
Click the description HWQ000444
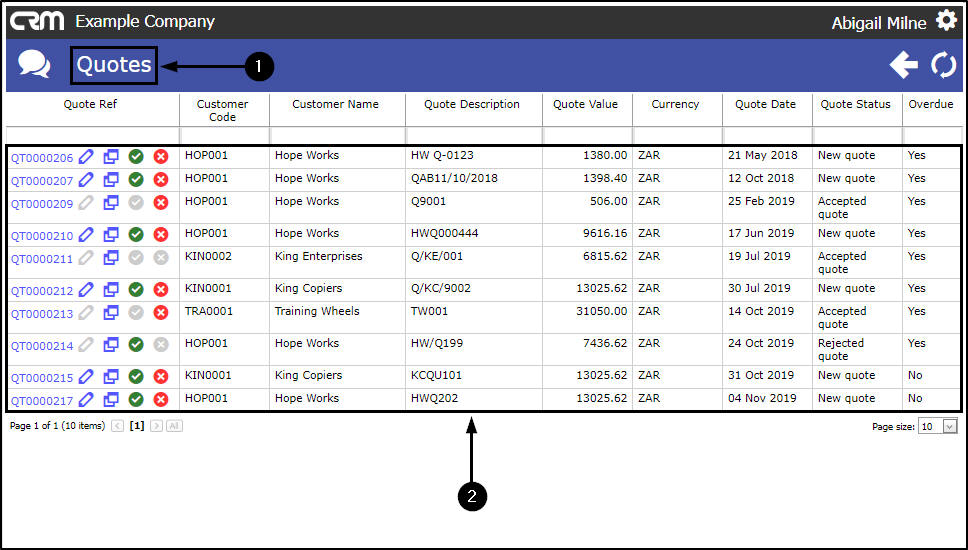click(x=444, y=233)
